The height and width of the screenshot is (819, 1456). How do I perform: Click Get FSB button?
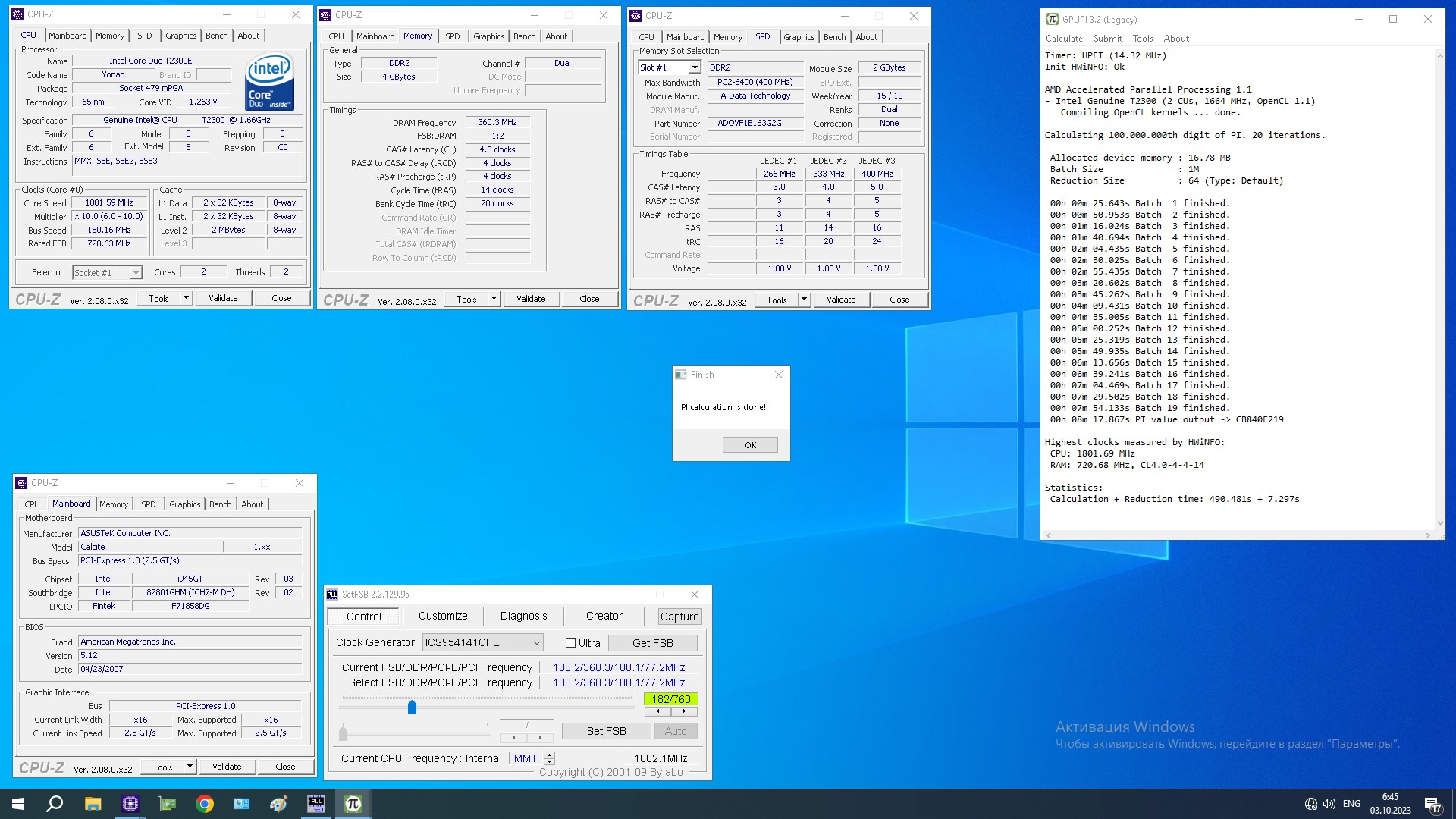[x=652, y=643]
